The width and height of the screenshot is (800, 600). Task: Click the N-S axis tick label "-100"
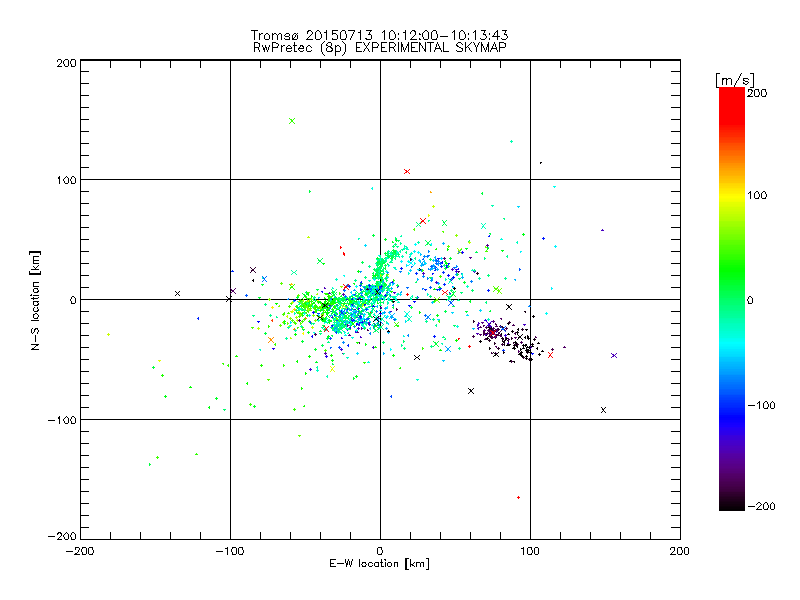pos(62,420)
